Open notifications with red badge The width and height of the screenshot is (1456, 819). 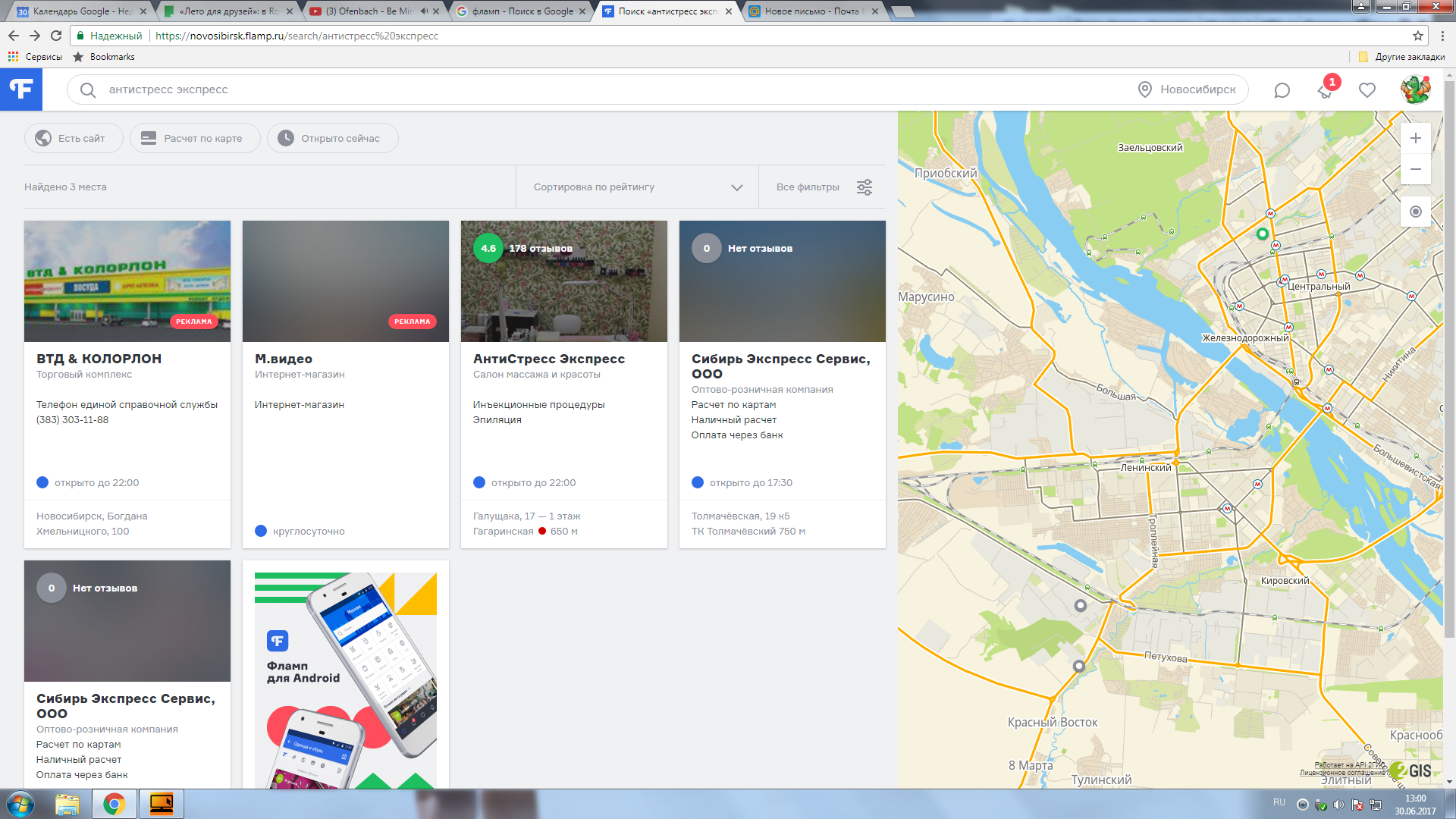[x=1326, y=89]
